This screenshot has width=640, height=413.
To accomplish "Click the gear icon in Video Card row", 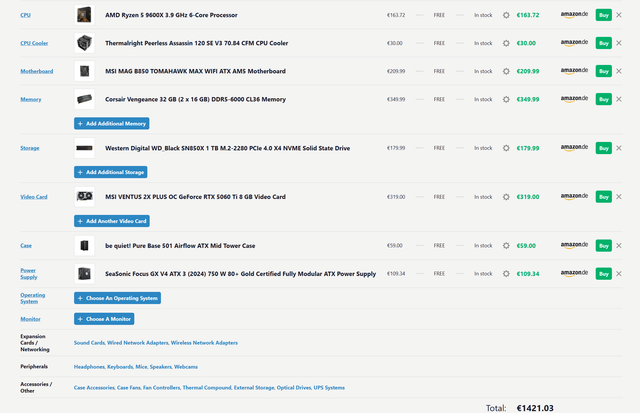I will (x=506, y=197).
